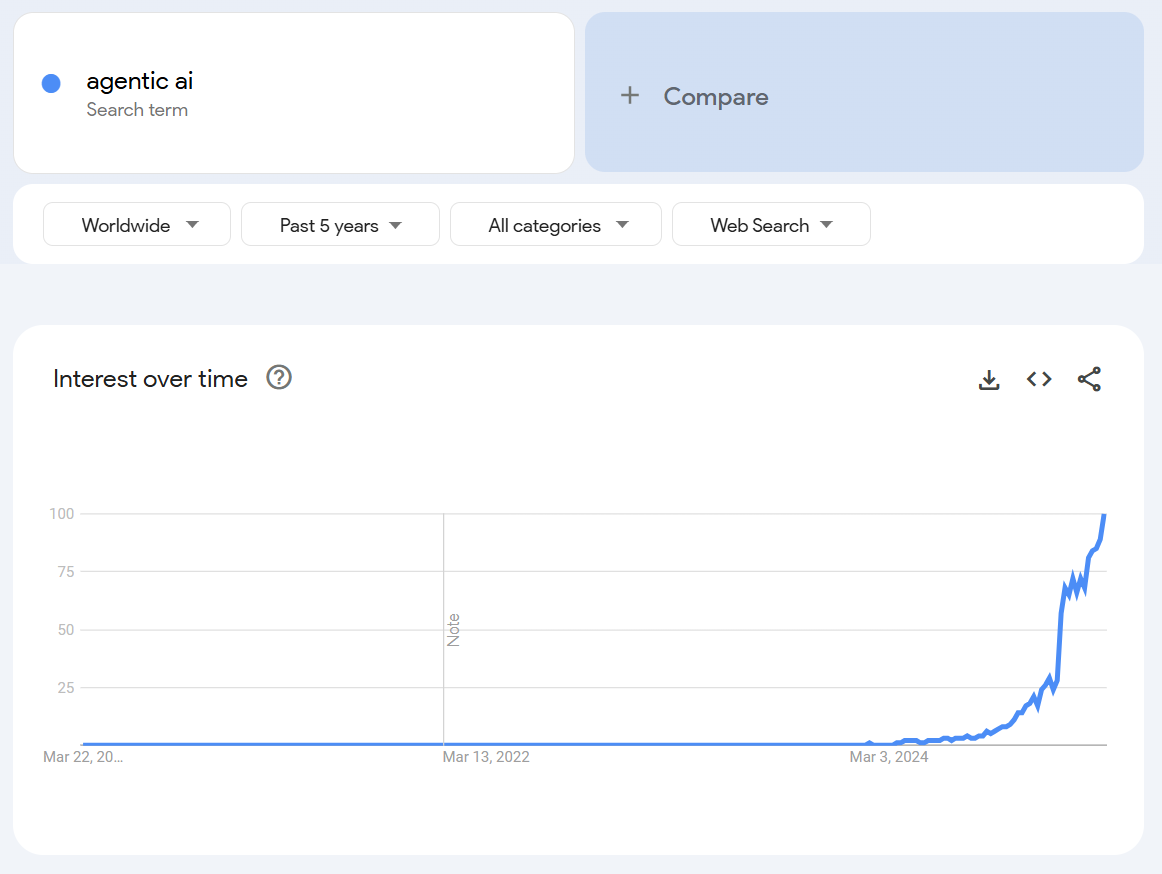Expand the Web Search chevron arrow

click(827, 225)
